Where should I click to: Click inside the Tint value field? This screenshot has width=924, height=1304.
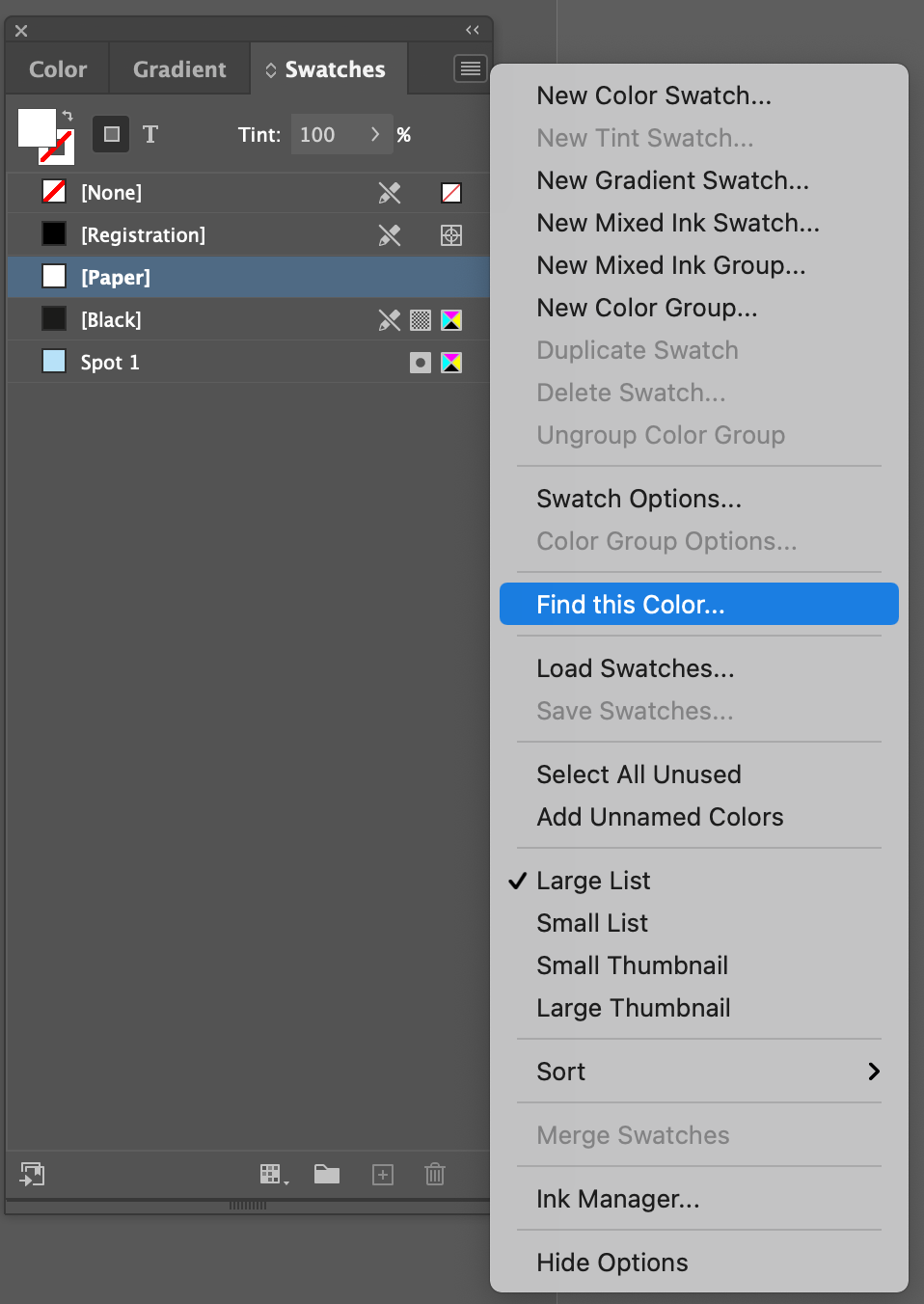point(318,134)
